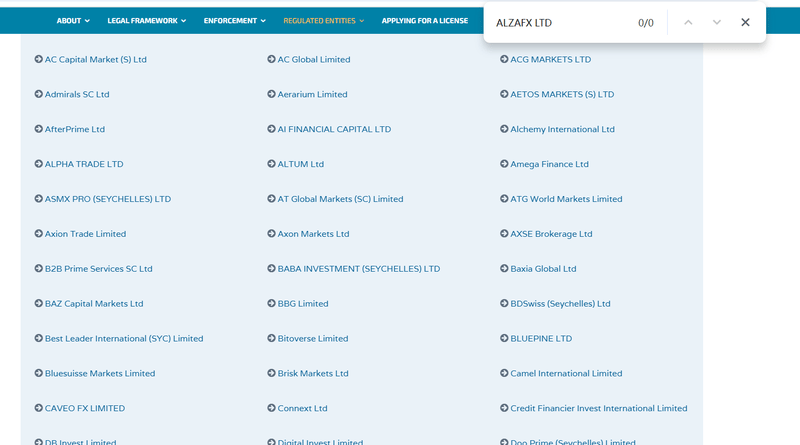This screenshot has height=445, width=800.
Task: Click the arrow icon beside B2B Prime Services SC Ltd
Action: (x=38, y=268)
